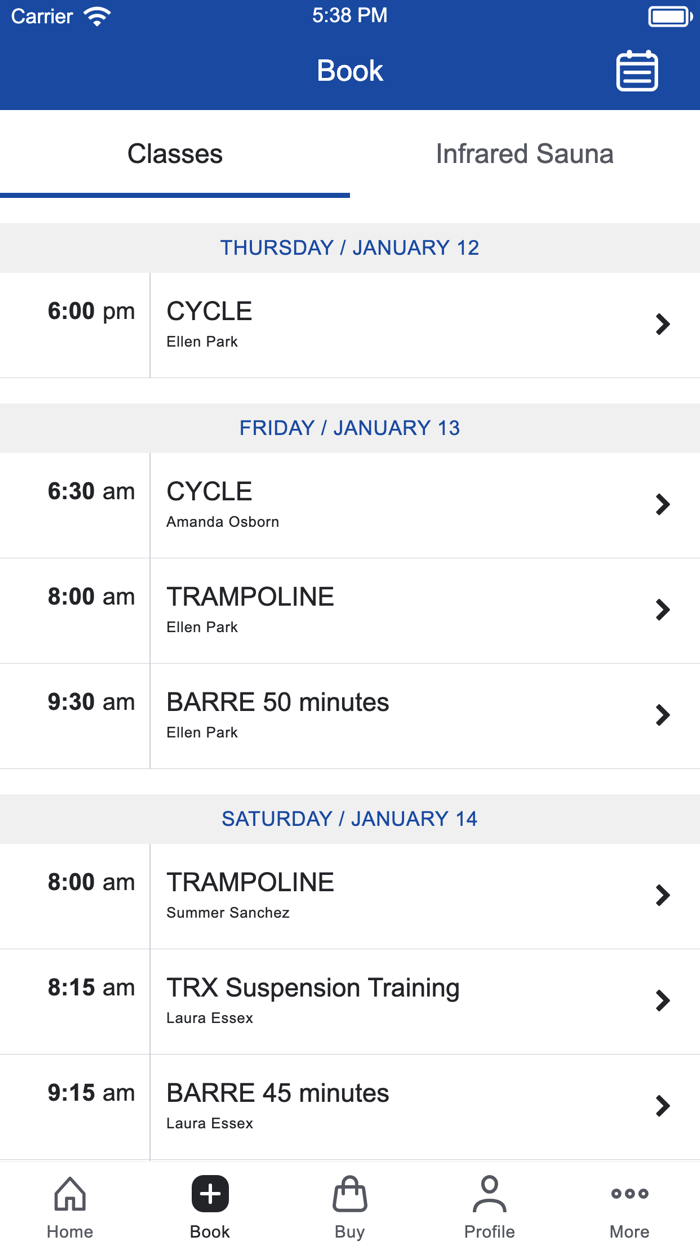Open Saturday TRAMPOLINE with Summer Sanchez
The image size is (700, 1244).
[350, 895]
